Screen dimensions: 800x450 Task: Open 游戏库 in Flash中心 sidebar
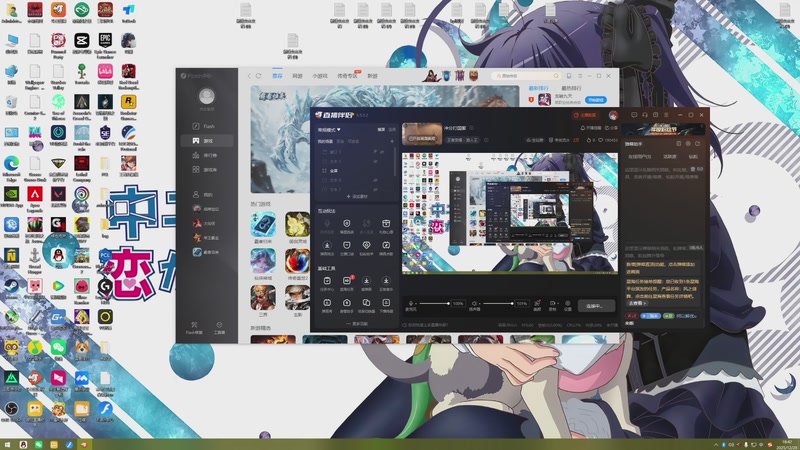(205, 169)
